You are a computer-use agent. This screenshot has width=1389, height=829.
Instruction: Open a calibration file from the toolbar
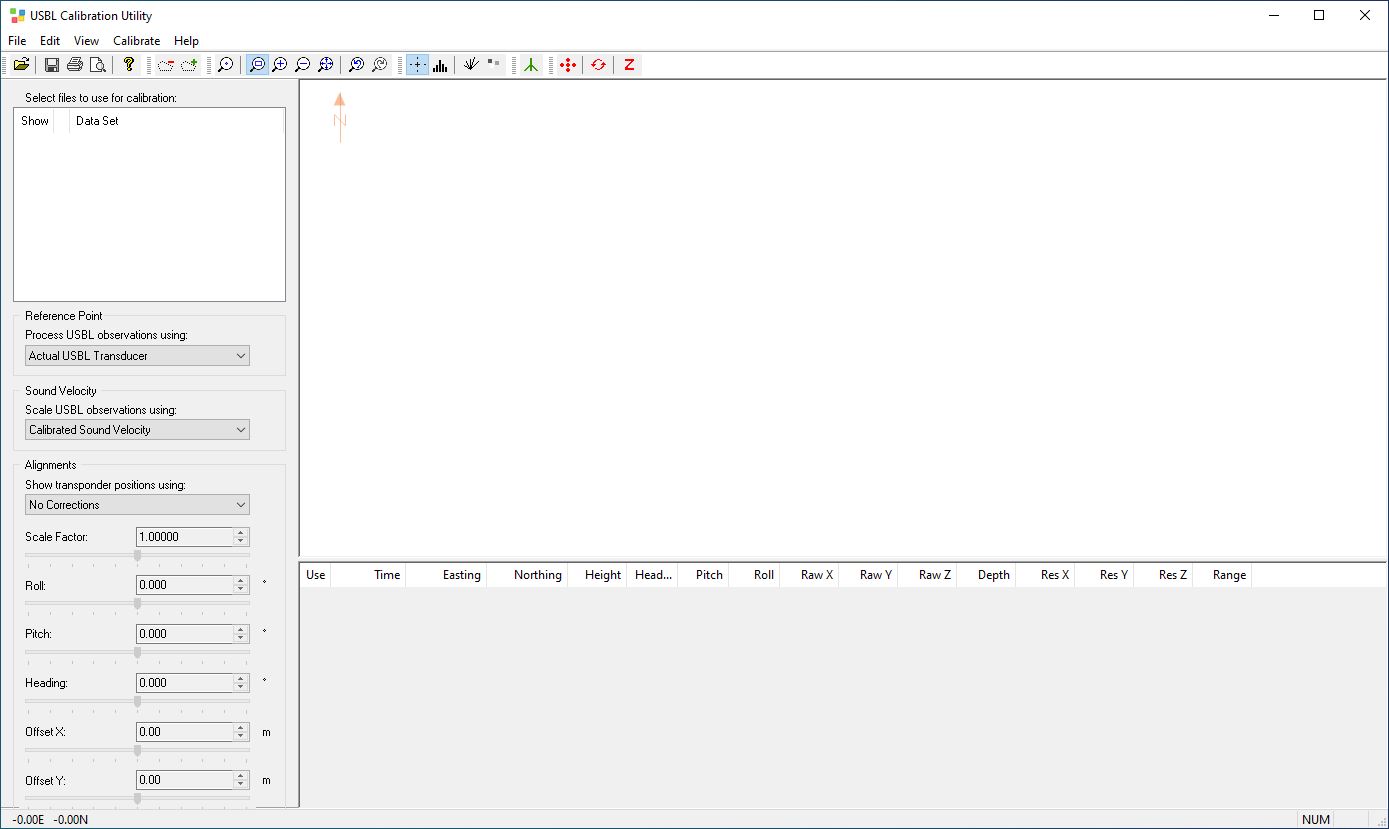coord(21,64)
